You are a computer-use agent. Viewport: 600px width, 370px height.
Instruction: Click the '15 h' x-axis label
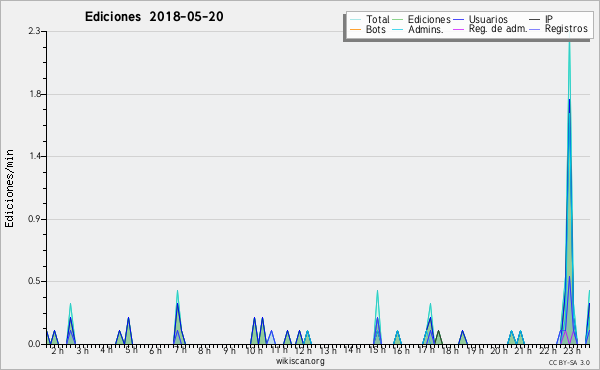tap(377, 350)
